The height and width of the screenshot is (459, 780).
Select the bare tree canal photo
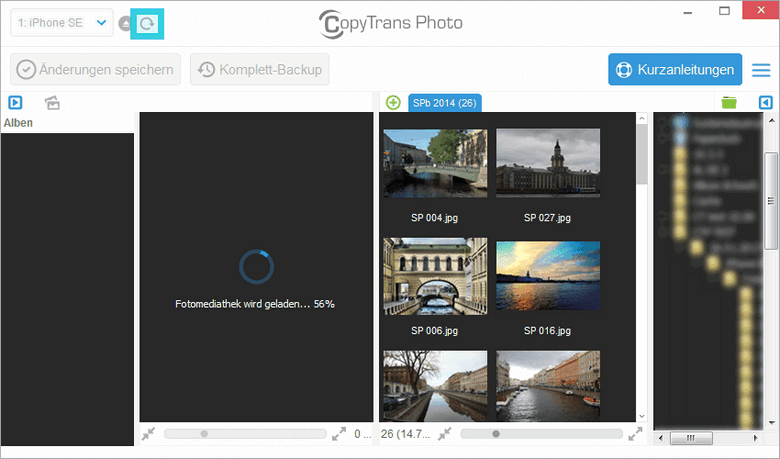pos(435,386)
